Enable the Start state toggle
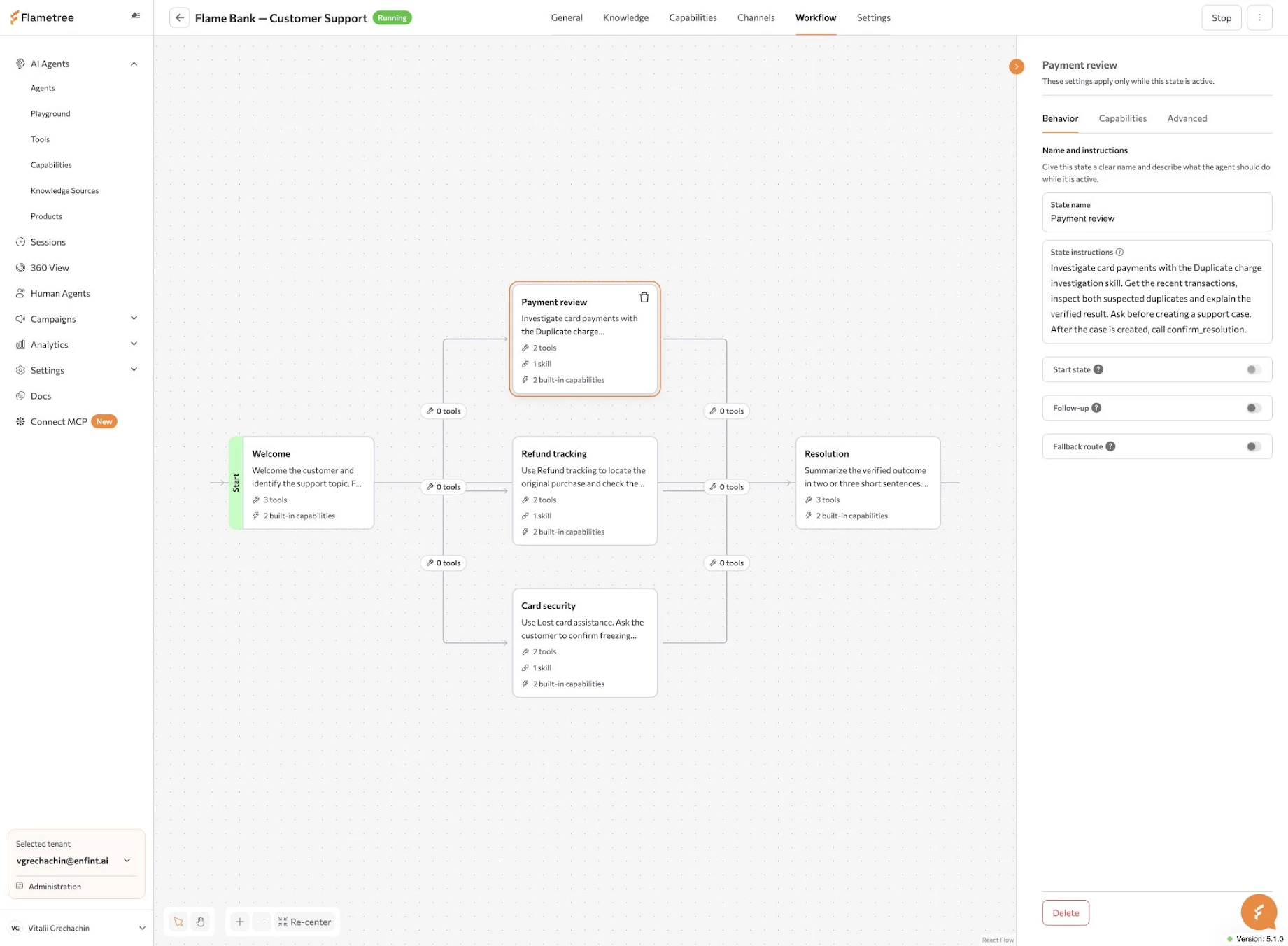This screenshot has width=1288, height=946. (x=1254, y=369)
